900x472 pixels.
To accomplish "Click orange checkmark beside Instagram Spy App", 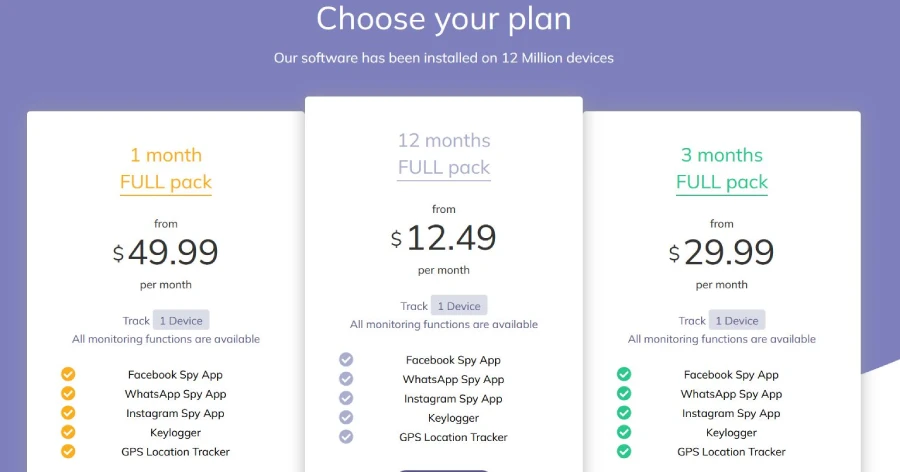I will 68,413.
